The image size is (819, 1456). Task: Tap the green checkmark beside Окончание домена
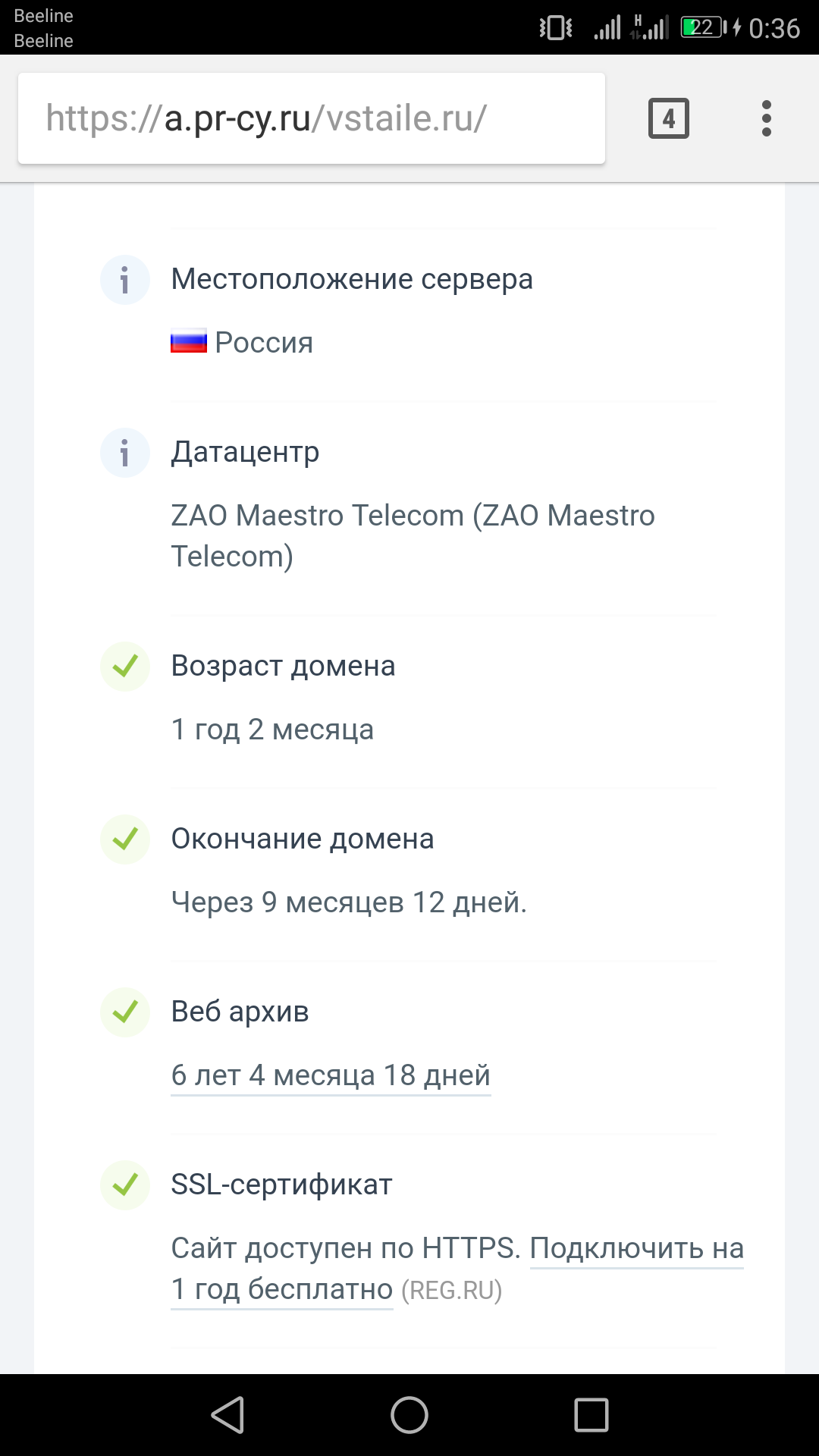coord(124,839)
